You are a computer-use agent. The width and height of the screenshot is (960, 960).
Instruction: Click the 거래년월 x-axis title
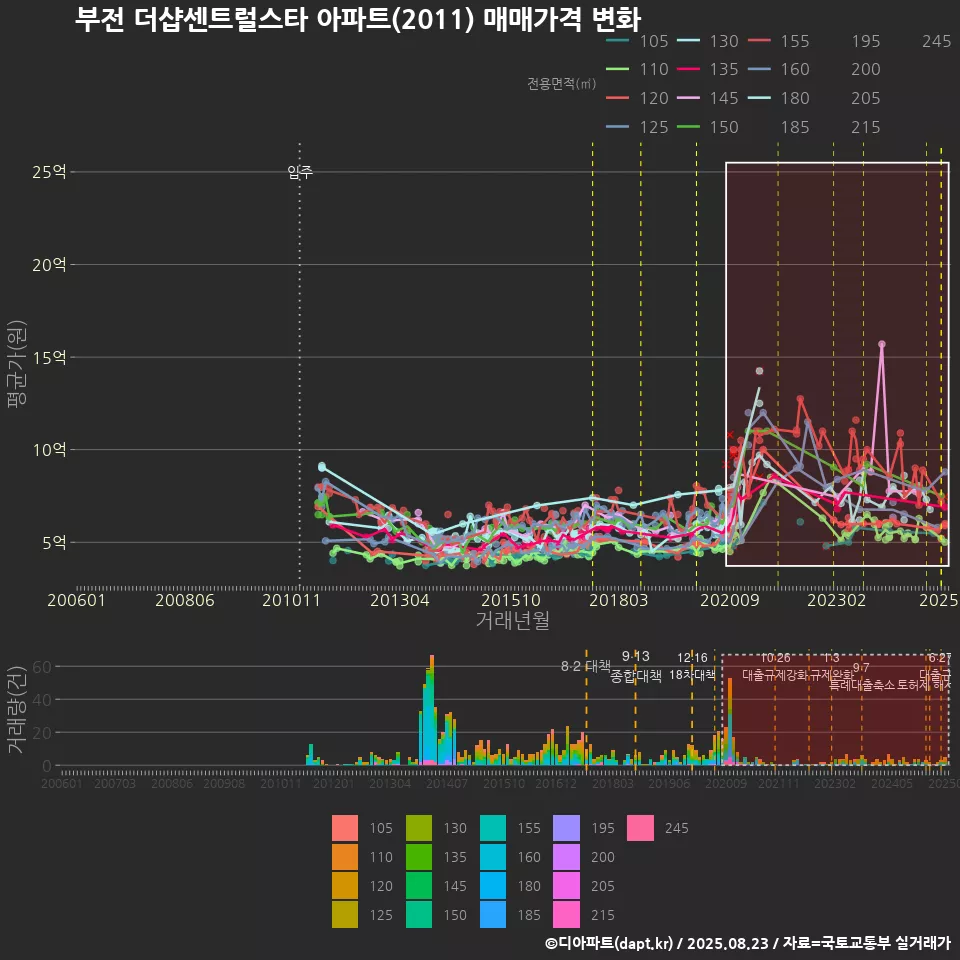click(x=512, y=620)
